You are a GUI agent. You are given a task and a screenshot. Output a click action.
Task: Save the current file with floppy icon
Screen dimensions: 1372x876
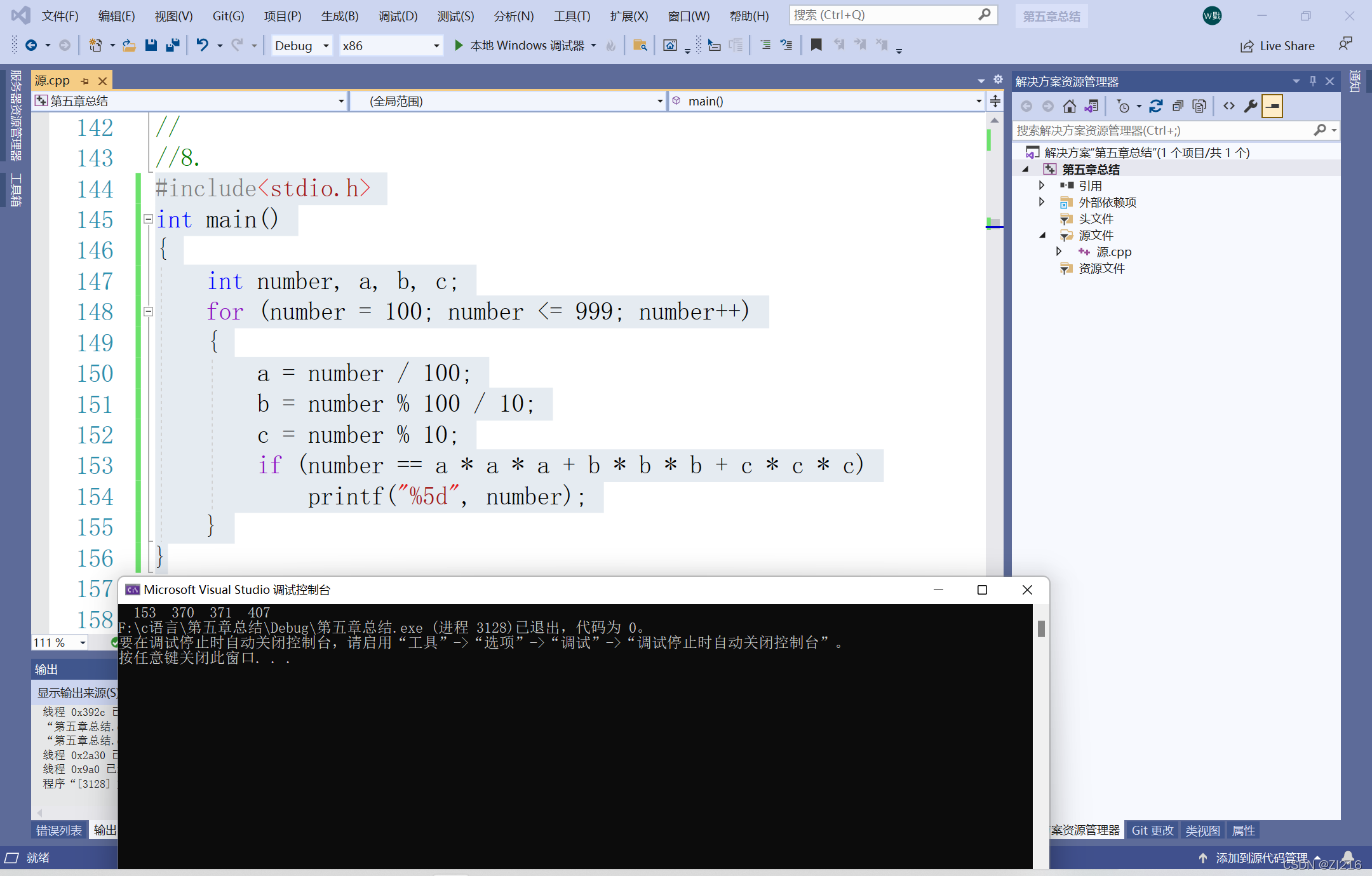coord(151,45)
